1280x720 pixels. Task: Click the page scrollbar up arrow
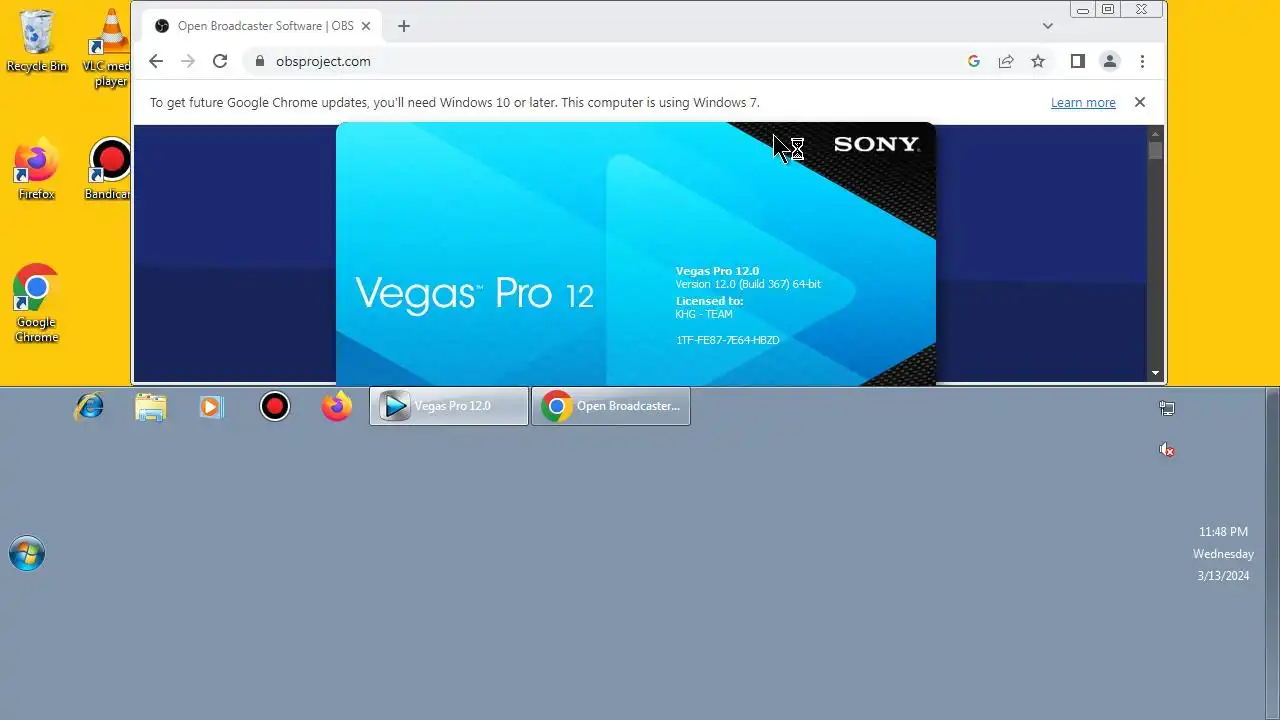pos(1156,133)
